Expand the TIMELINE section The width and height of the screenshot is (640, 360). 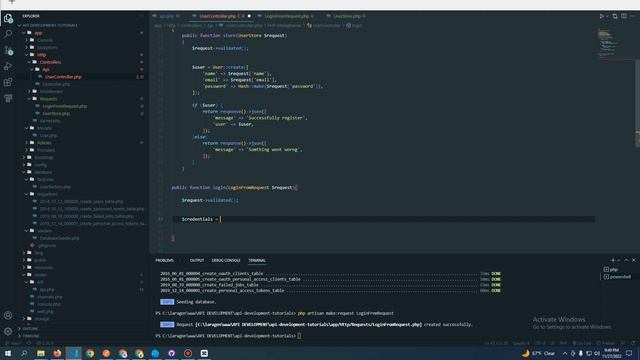click(x=31, y=336)
